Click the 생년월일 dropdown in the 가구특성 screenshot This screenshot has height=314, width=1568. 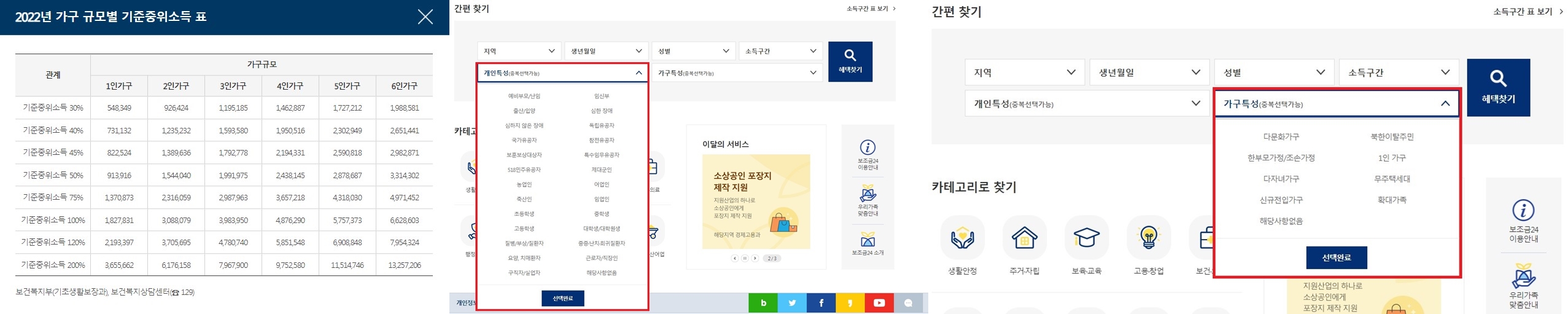pyautogui.click(x=1149, y=73)
